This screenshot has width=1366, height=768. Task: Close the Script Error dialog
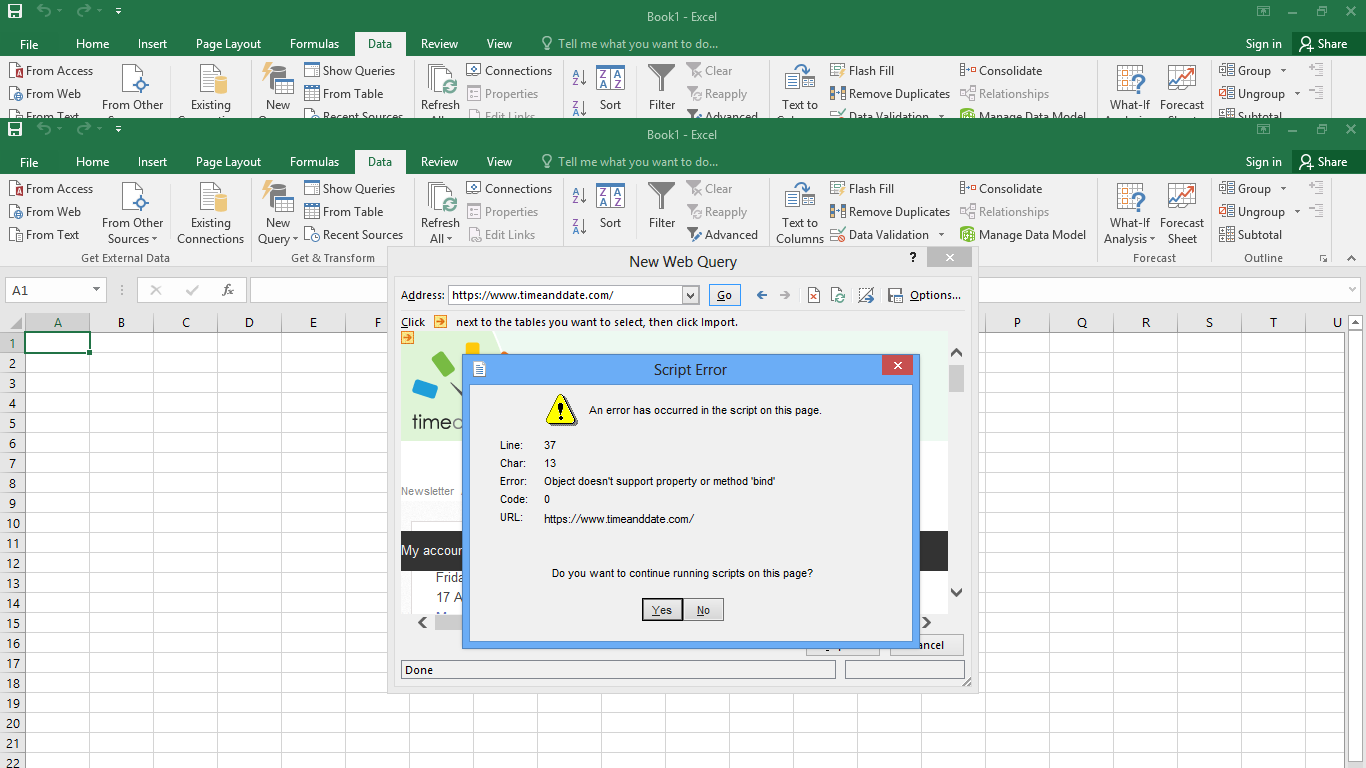click(x=897, y=366)
